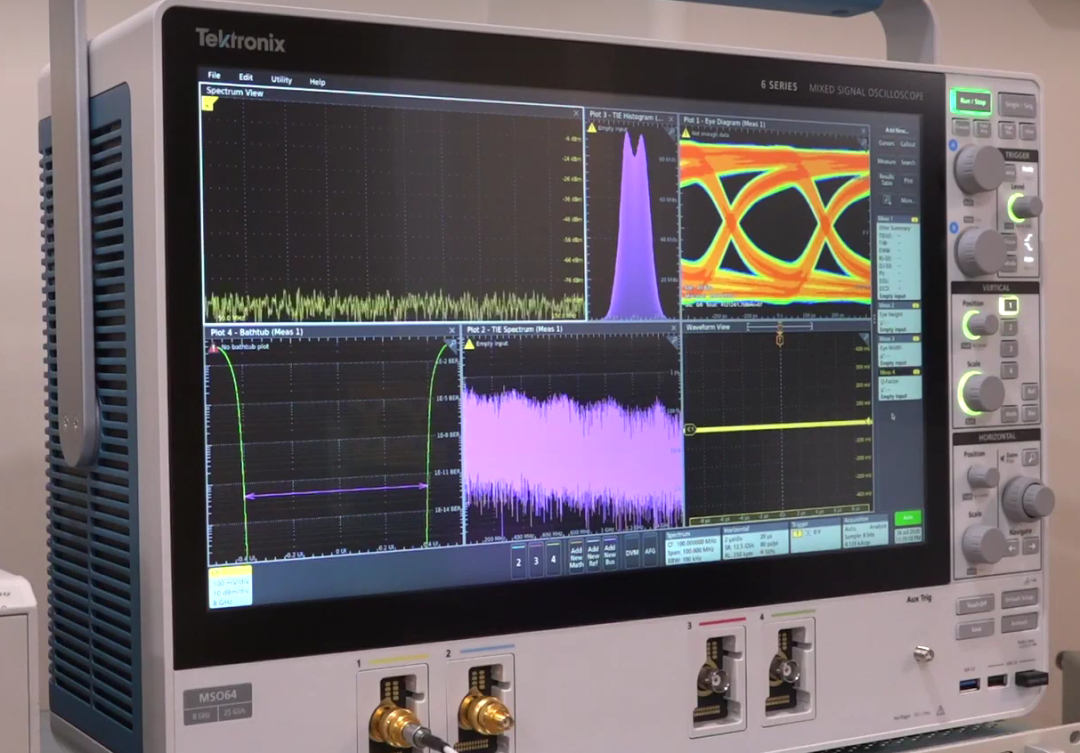Push the Bus front-panel button
This screenshot has width=1080, height=753.
click(1031, 413)
